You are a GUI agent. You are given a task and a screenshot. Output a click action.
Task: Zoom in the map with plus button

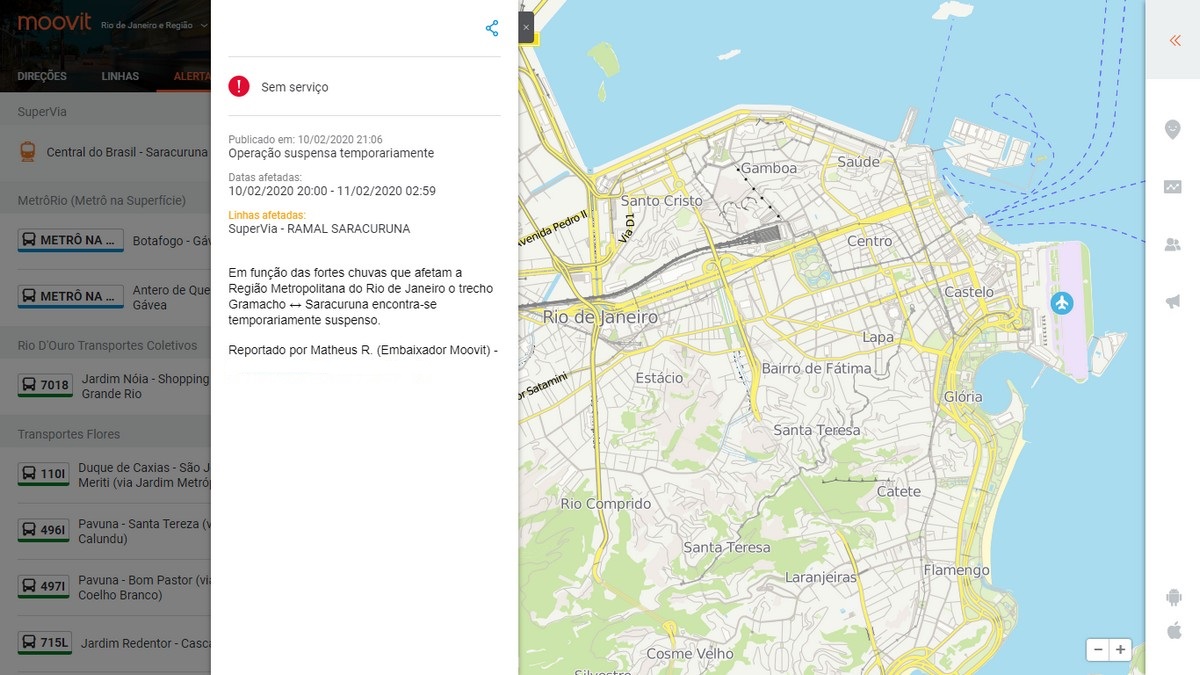[1120, 649]
